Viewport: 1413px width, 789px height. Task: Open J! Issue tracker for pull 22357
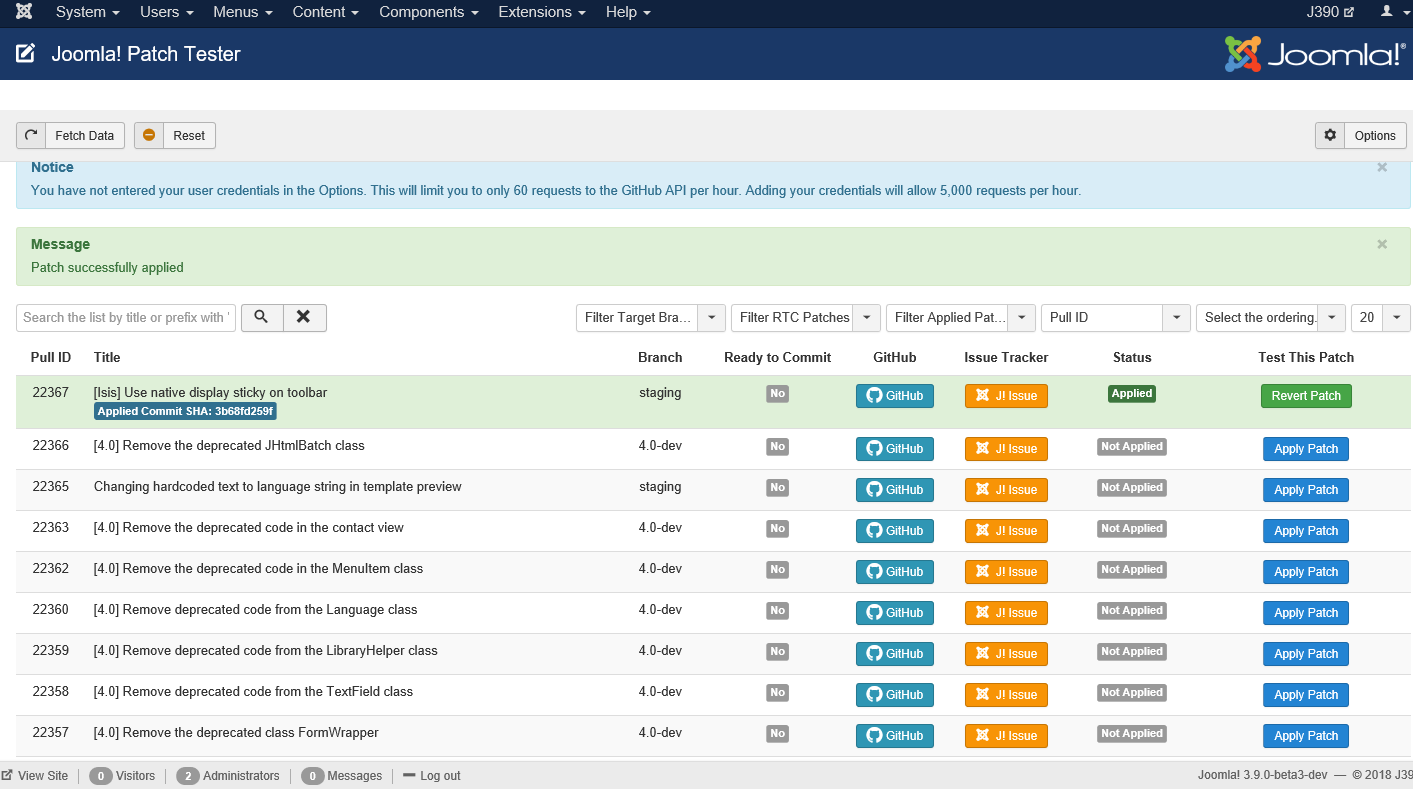(1006, 736)
